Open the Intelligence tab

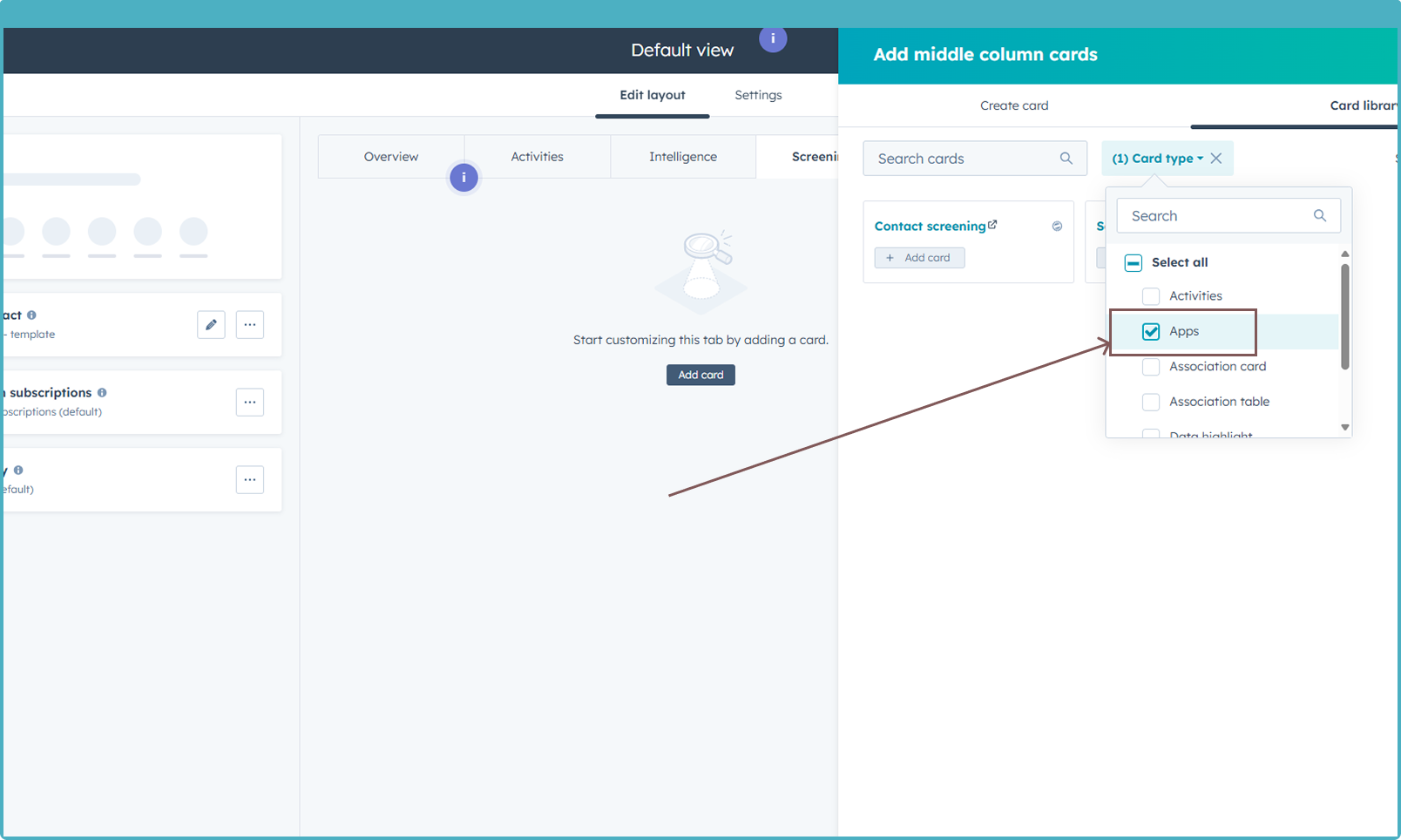coord(683,157)
